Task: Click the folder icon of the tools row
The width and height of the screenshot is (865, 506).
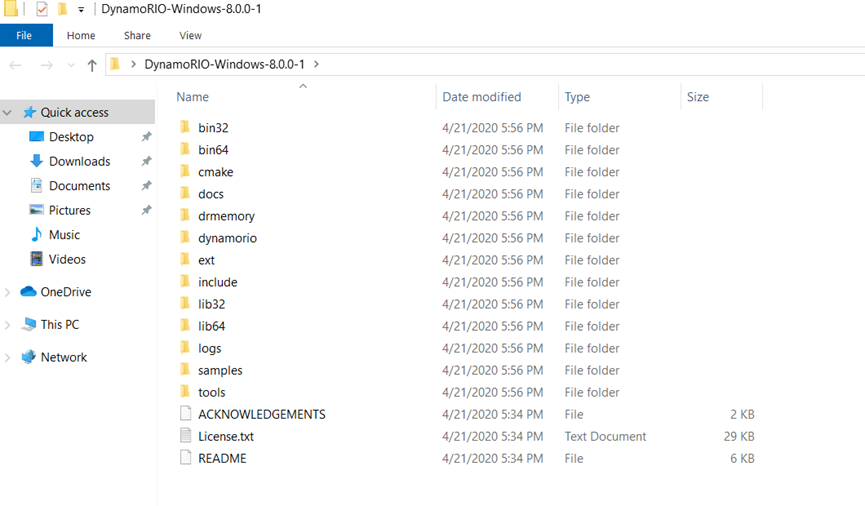Action: tap(185, 392)
